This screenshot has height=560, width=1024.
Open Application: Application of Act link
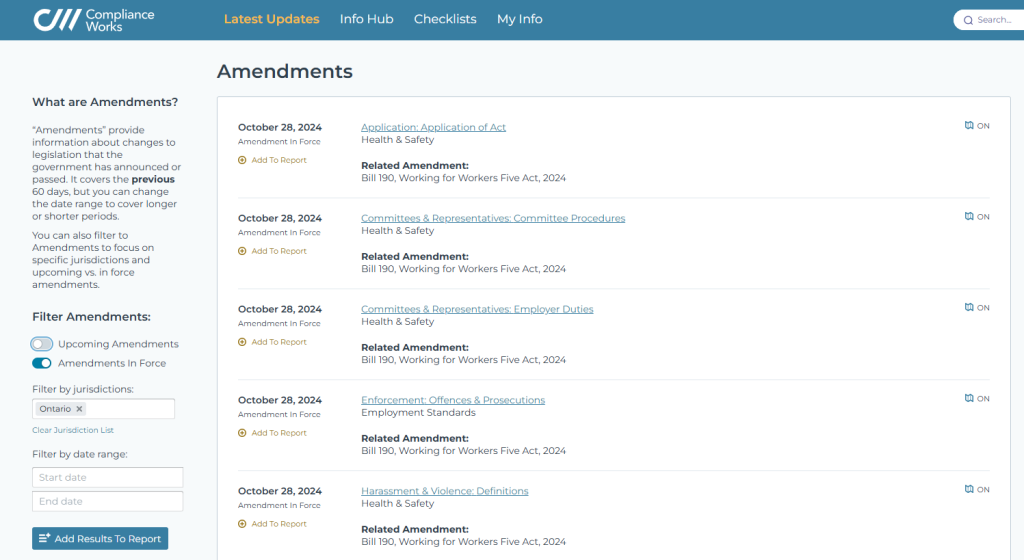[434, 127]
